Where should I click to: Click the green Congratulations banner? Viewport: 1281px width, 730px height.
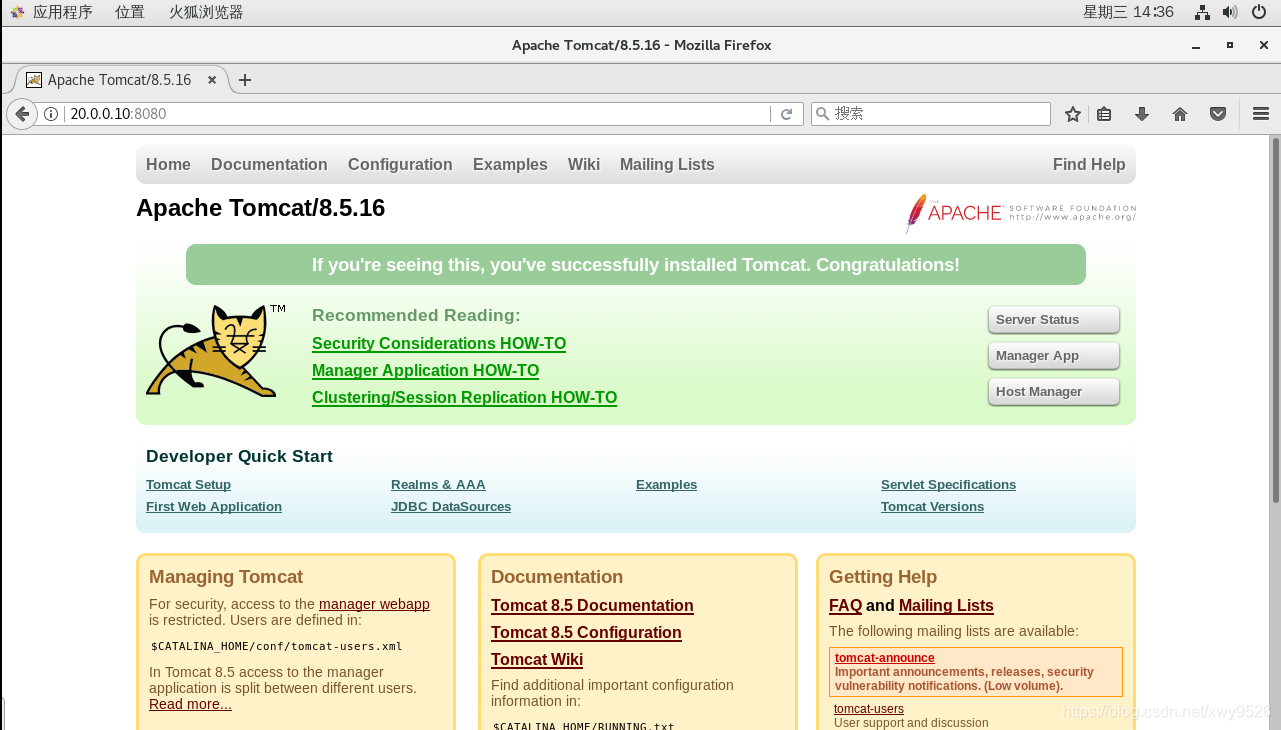(636, 265)
